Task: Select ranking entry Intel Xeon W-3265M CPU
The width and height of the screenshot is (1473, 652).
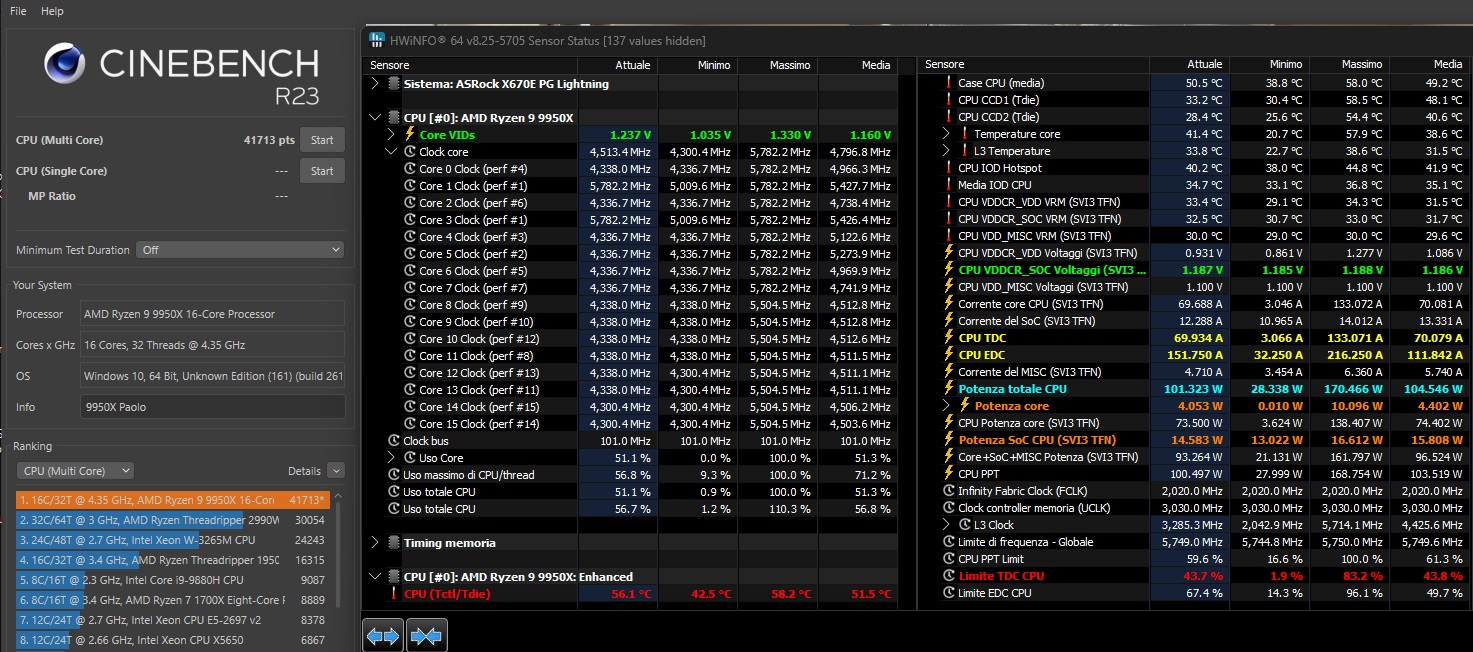Action: 171,540
